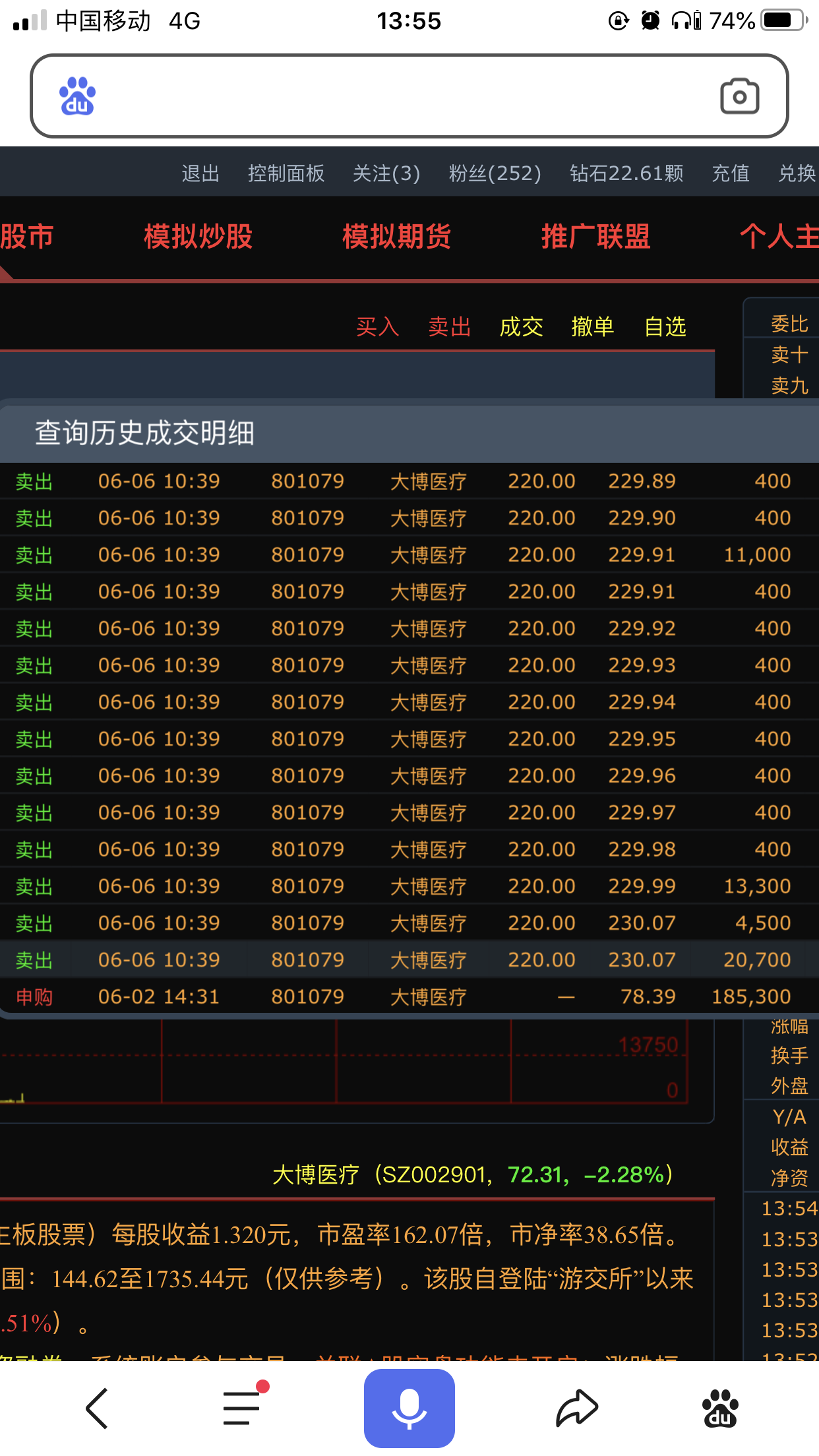Viewport: 819px width, 1456px height.
Task: Tap the back arrow in bottom bar
Action: click(x=97, y=1408)
